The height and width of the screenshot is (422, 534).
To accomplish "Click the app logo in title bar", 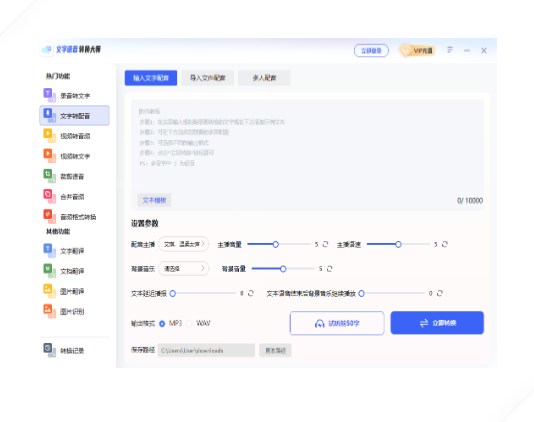I will click(47, 50).
